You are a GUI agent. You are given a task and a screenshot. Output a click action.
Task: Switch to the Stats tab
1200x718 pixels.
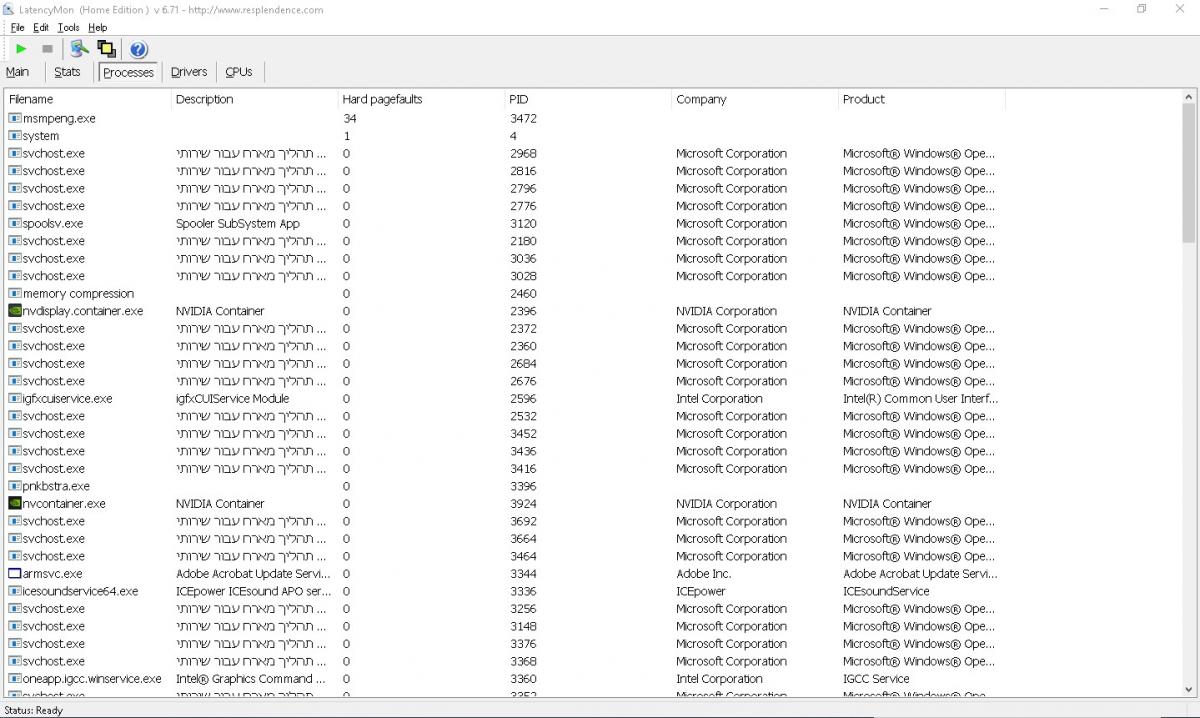[x=67, y=72]
